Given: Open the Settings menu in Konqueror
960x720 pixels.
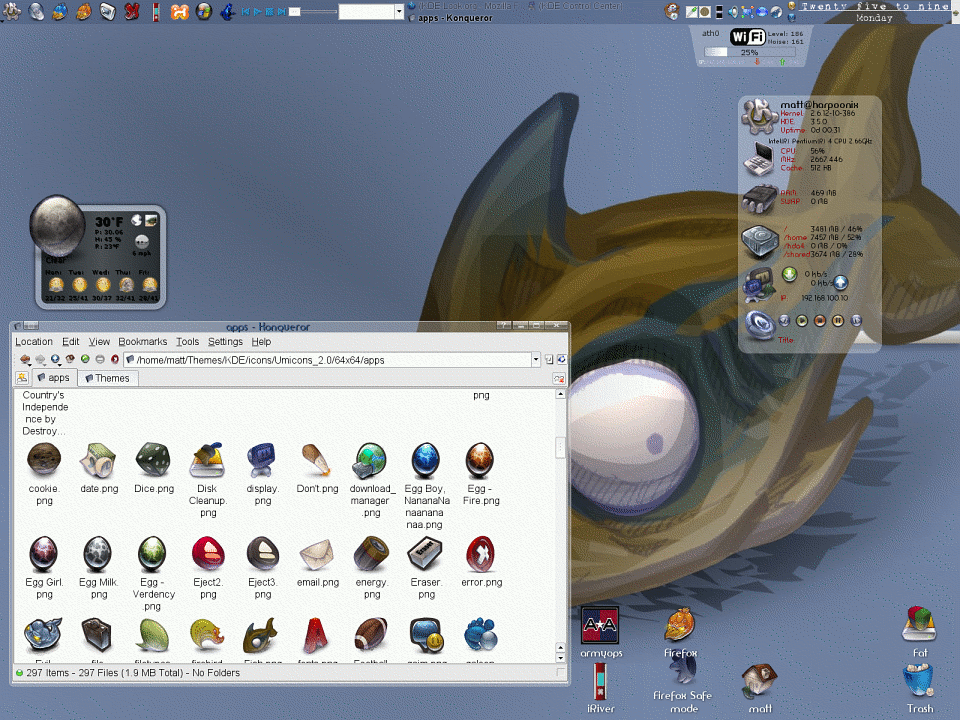Looking at the screenshot, I should [x=225, y=342].
